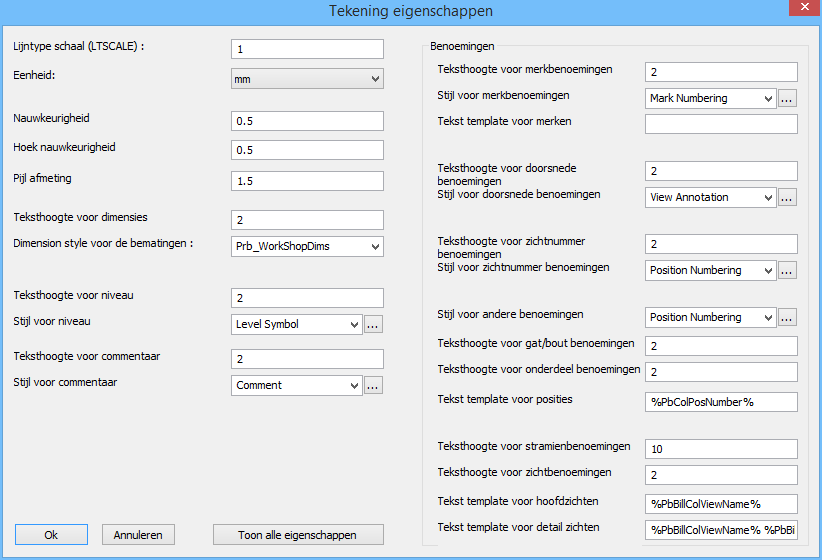Open Stijl voor andere benoemingen dropdown
The width and height of the screenshot is (822, 560).
(x=710, y=317)
